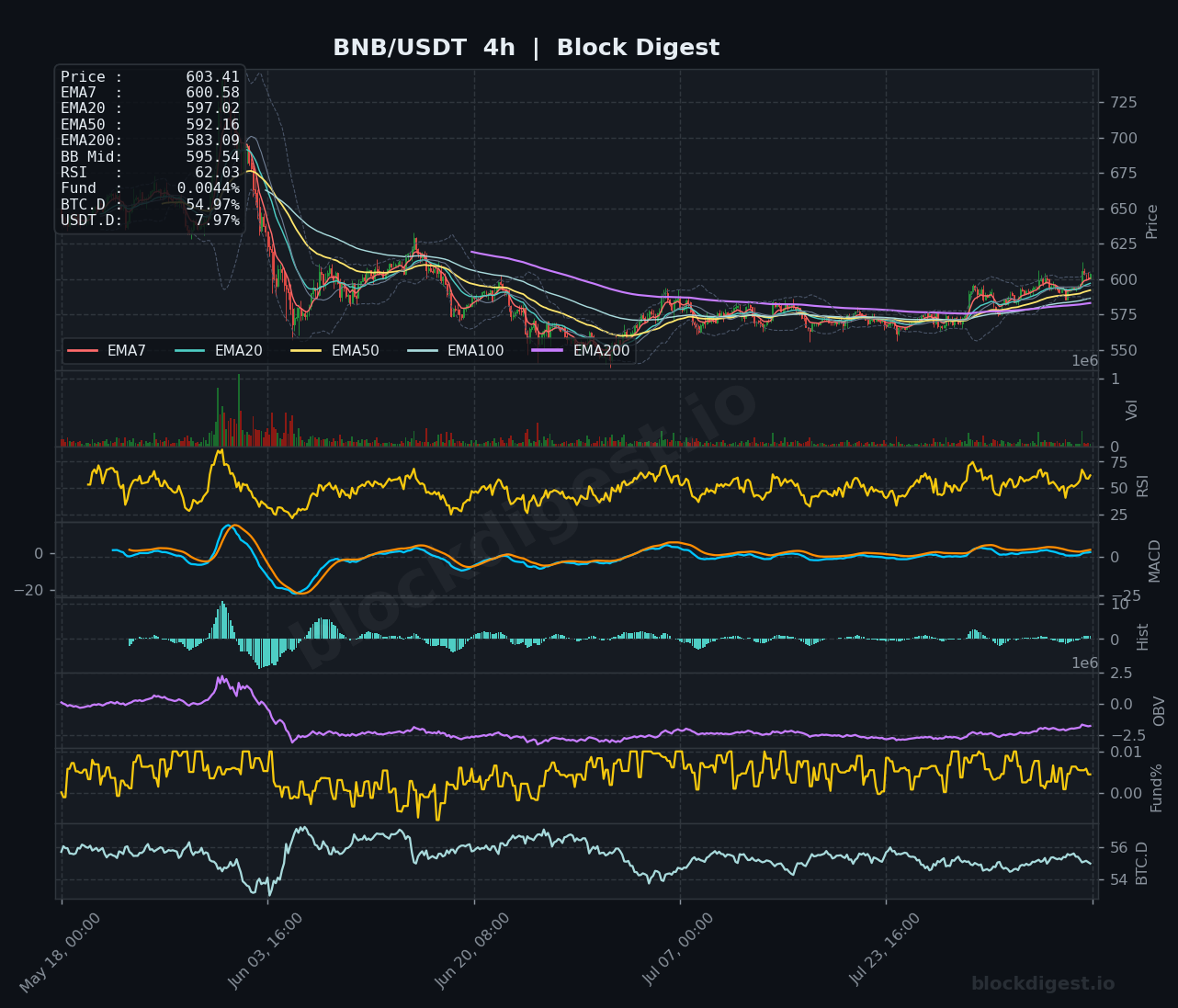The height and width of the screenshot is (1008, 1178).
Task: Click the 725 price axis tick
Action: 1123,102
